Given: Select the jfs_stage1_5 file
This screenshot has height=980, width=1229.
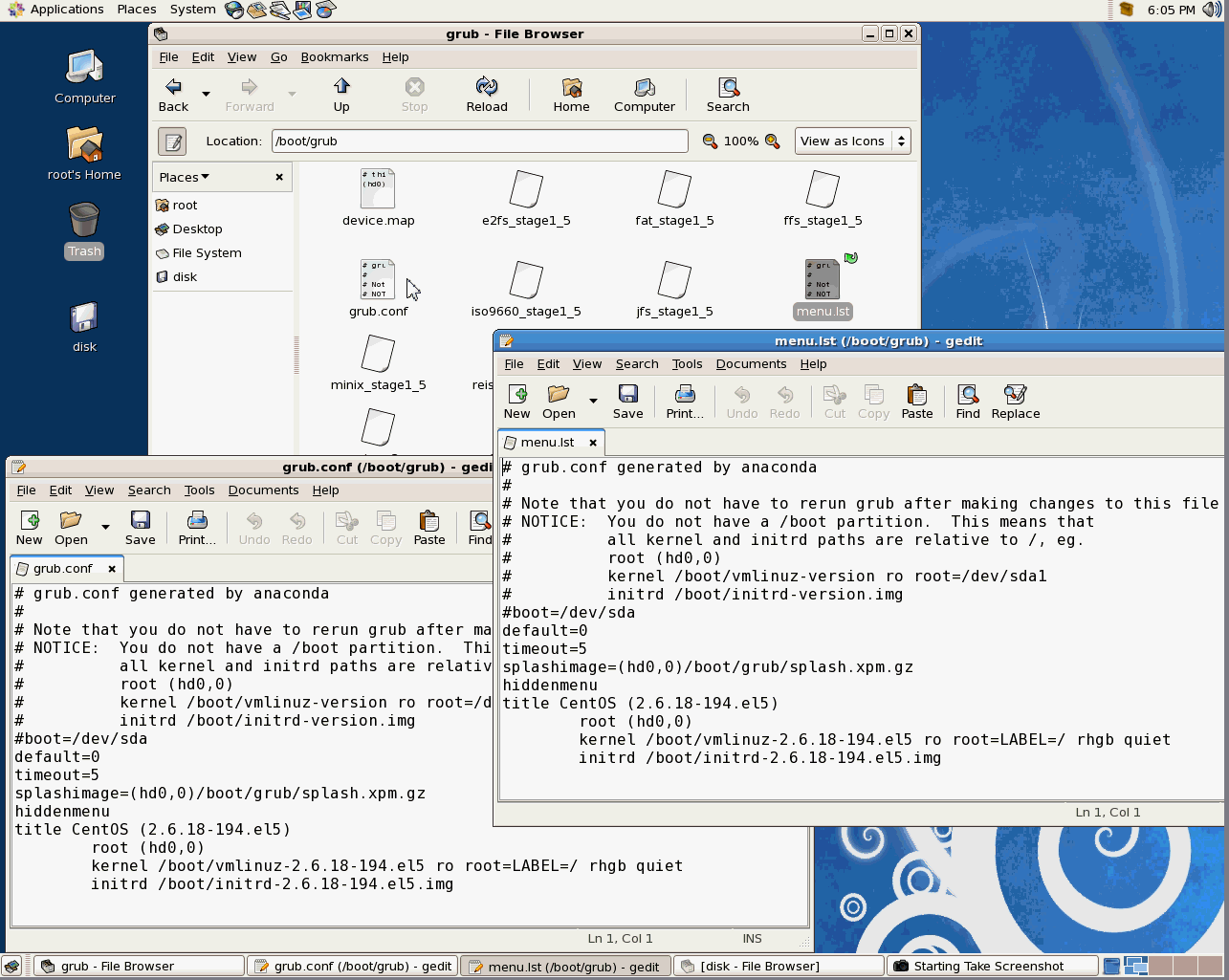Looking at the screenshot, I should click(674, 289).
